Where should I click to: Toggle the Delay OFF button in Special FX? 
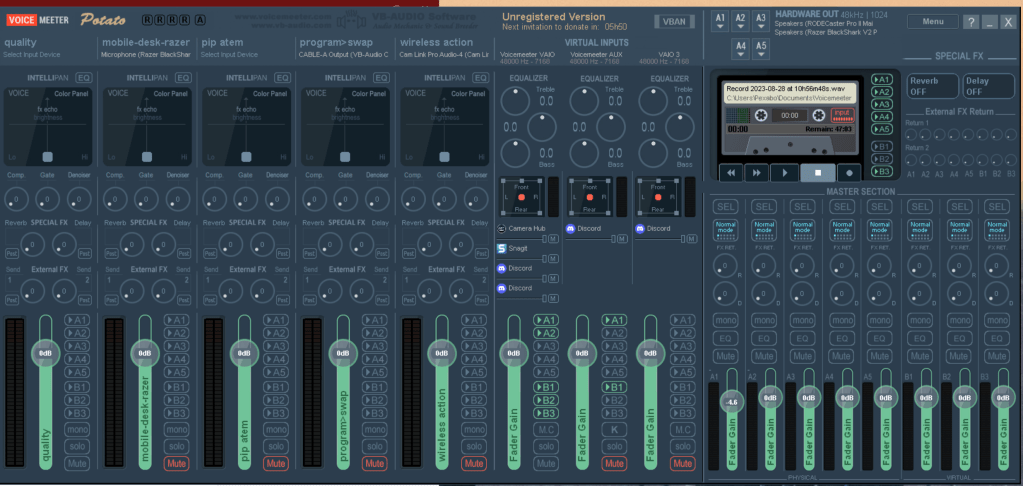(x=988, y=86)
